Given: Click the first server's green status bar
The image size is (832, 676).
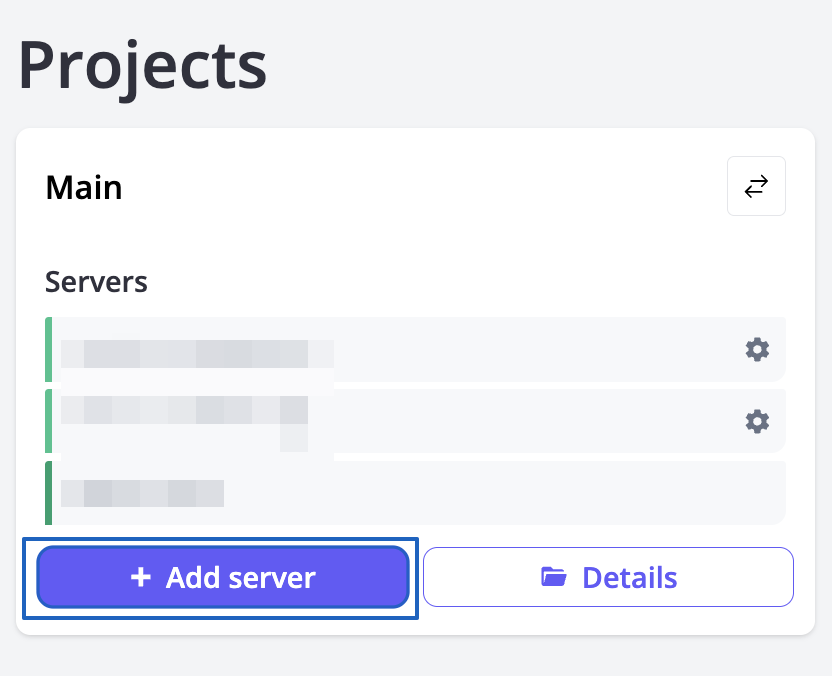Looking at the screenshot, I should (48, 349).
